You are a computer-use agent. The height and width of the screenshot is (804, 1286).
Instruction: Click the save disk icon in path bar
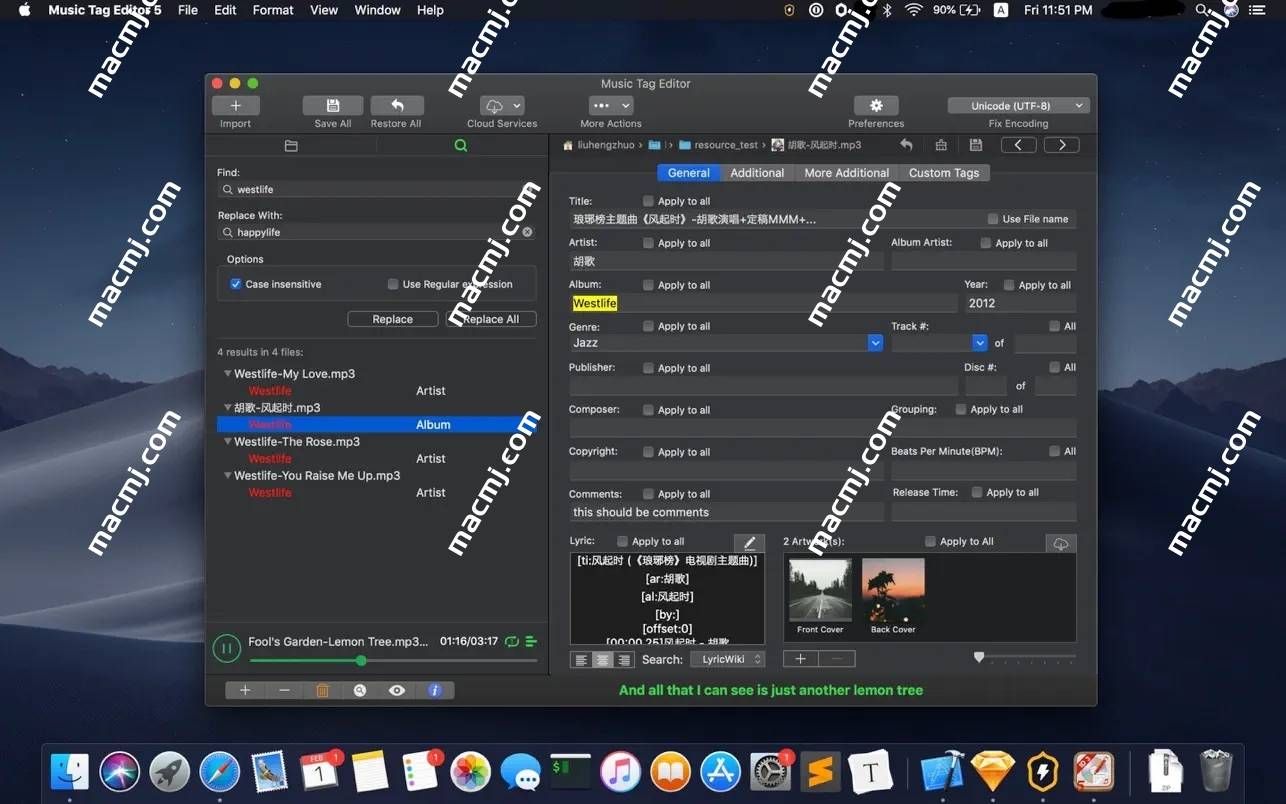975,145
